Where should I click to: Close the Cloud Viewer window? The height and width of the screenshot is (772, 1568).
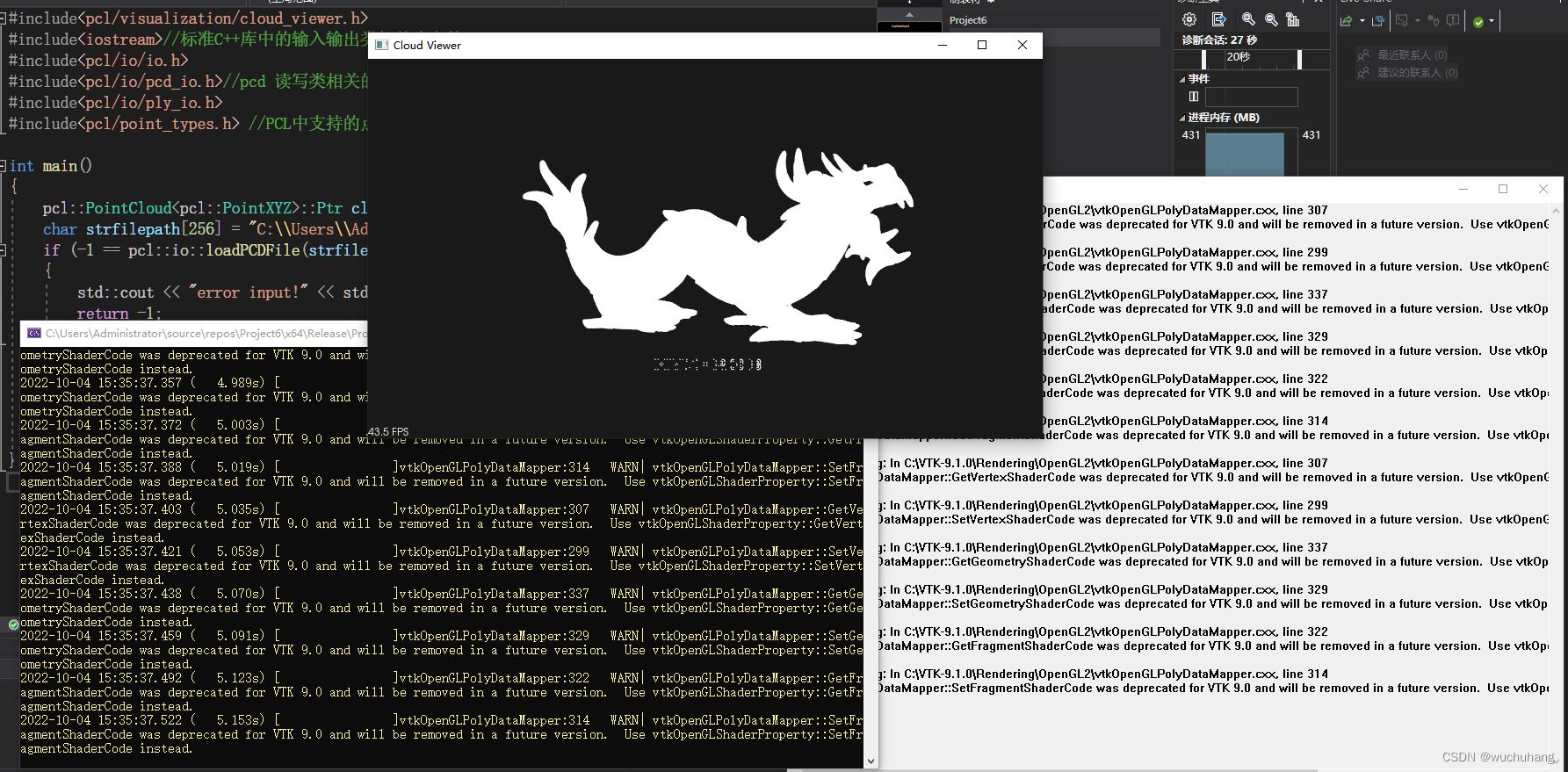(x=1022, y=45)
